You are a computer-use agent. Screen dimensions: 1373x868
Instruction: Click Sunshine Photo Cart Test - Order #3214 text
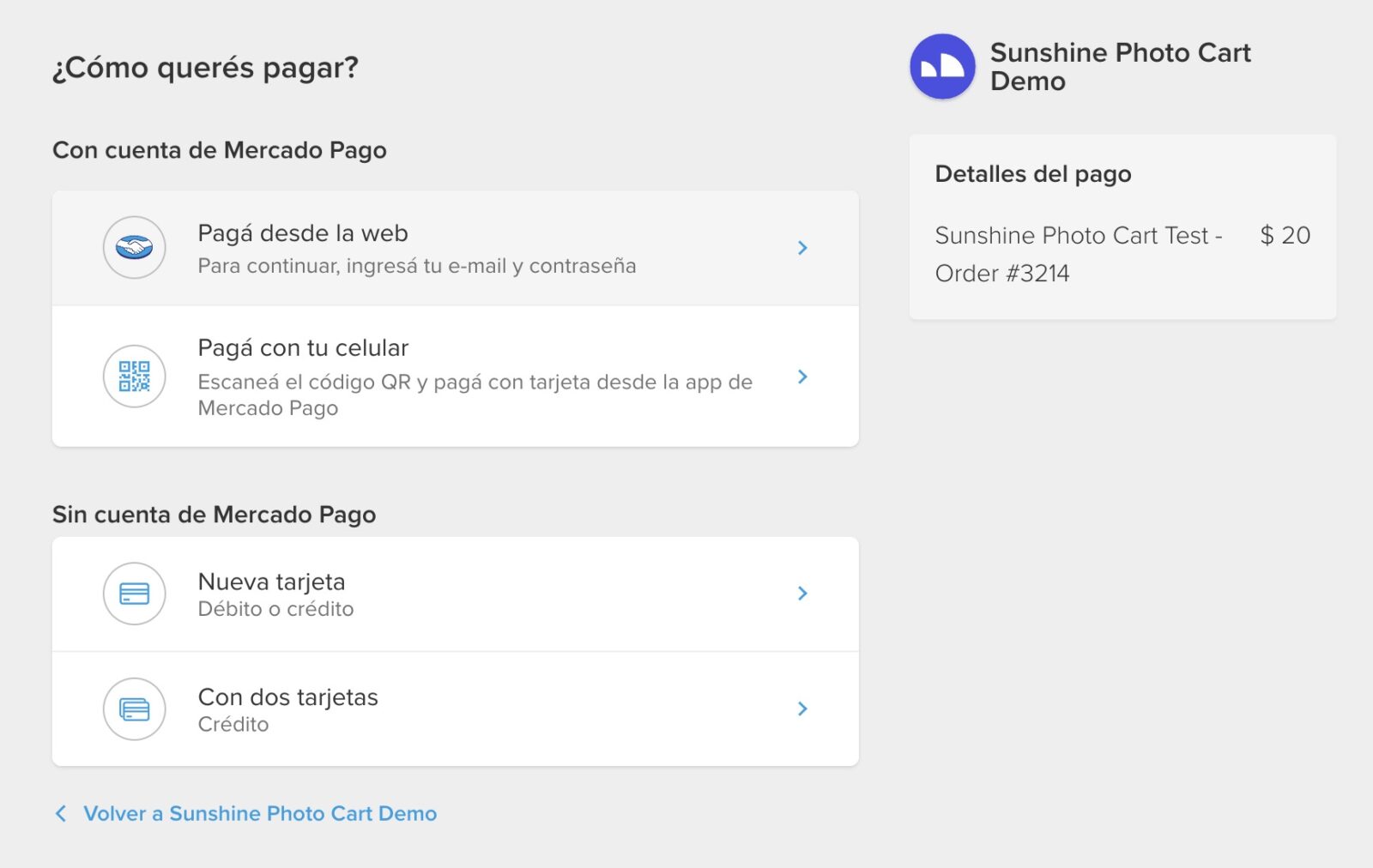point(1079,254)
